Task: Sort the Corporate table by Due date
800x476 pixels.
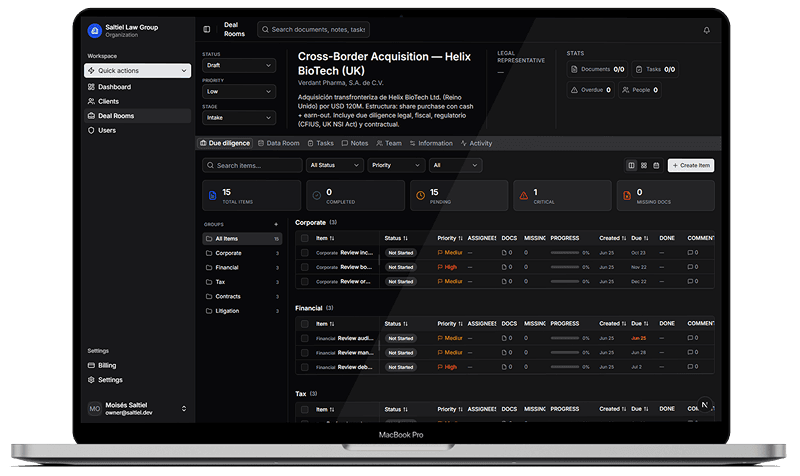Action: 640,238
